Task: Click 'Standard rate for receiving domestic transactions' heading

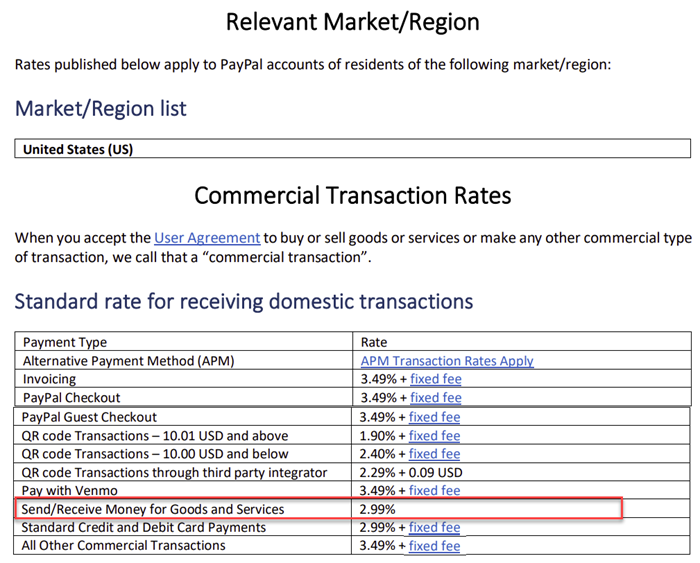Action: (244, 301)
